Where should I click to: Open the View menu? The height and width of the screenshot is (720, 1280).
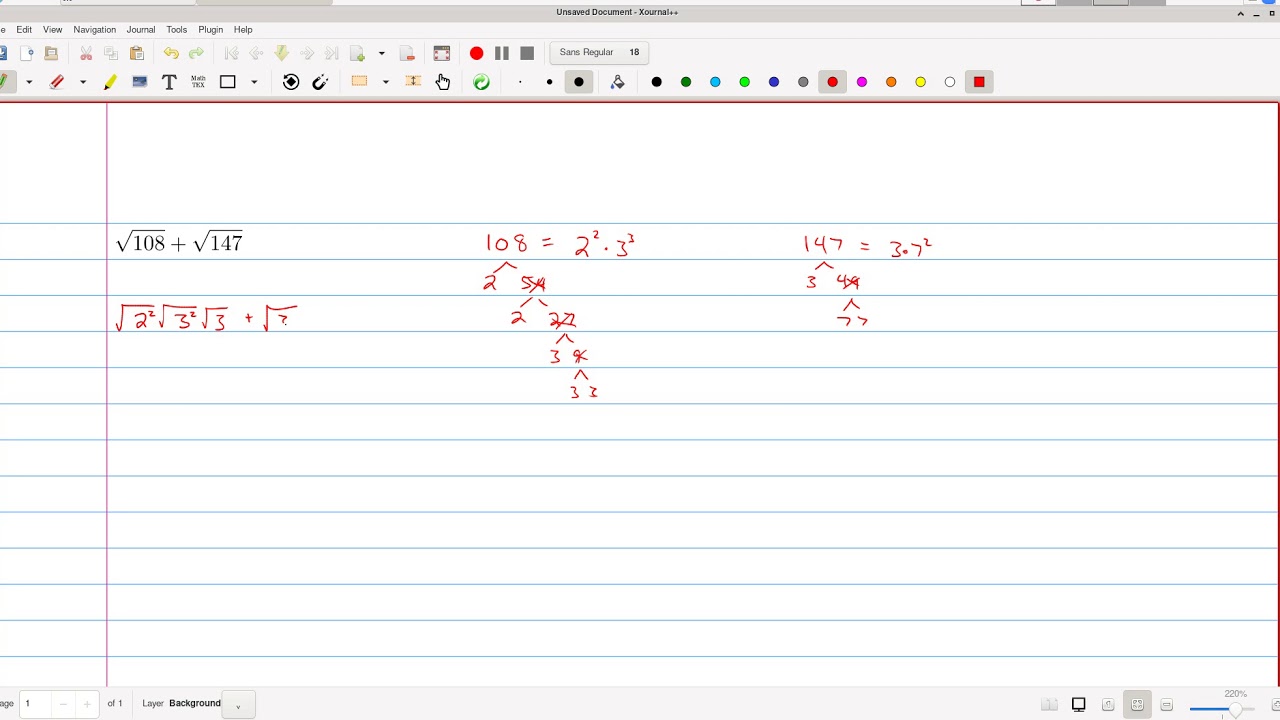point(53,30)
